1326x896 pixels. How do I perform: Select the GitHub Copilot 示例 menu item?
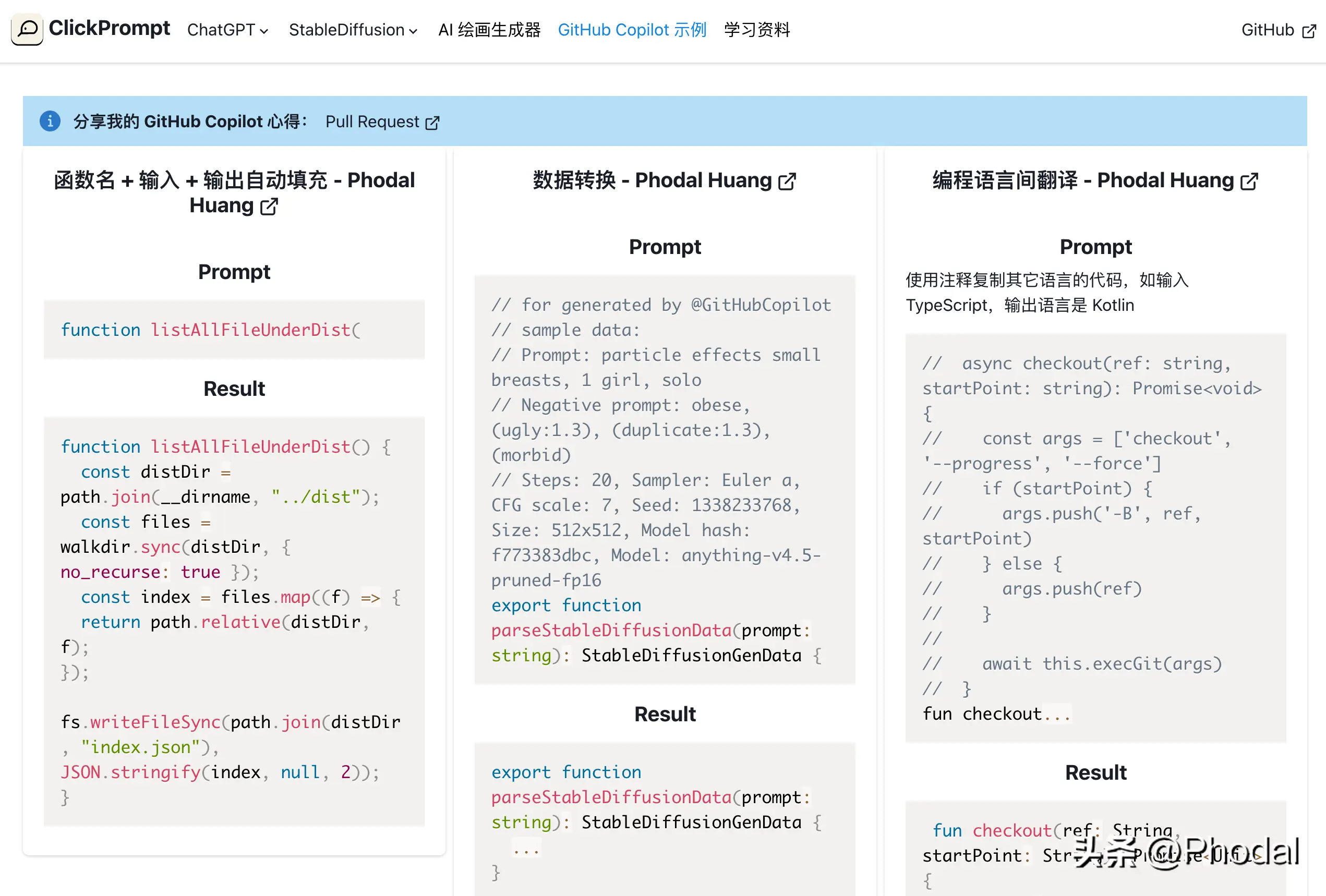[632, 30]
